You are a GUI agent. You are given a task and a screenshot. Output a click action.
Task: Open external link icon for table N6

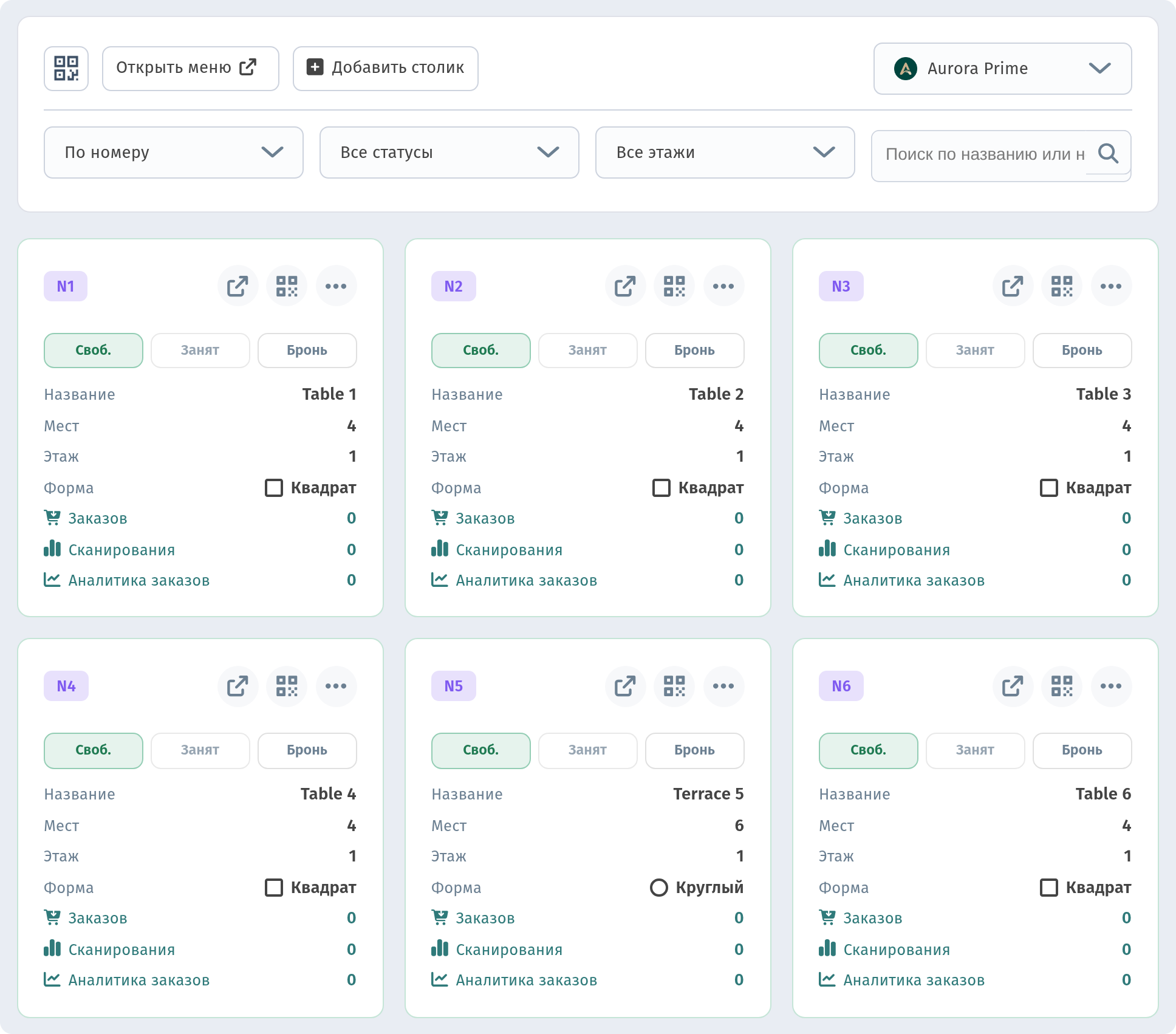1013,686
